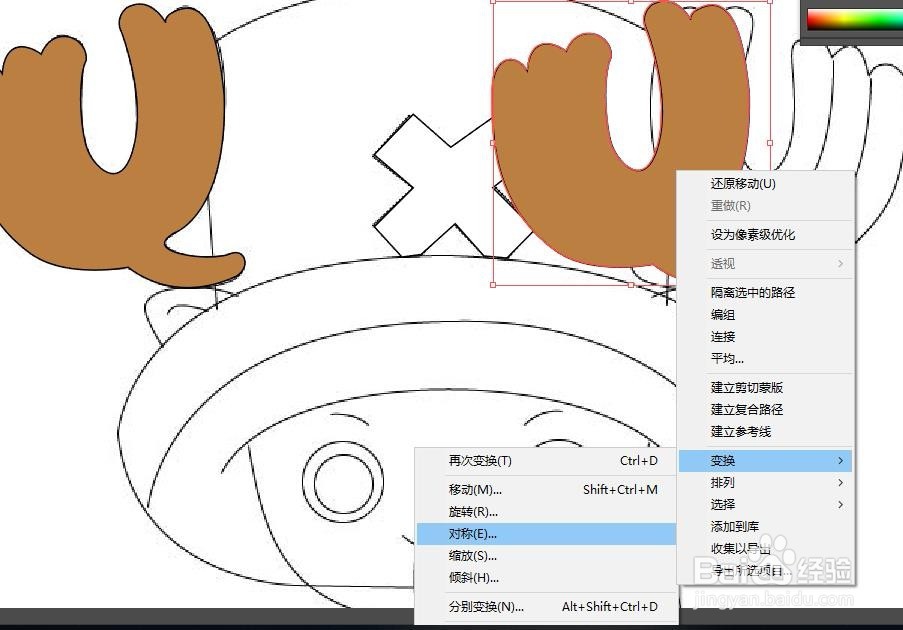The height and width of the screenshot is (630, 903).
Task: Expand the 排列 submenu
Action: click(x=765, y=483)
